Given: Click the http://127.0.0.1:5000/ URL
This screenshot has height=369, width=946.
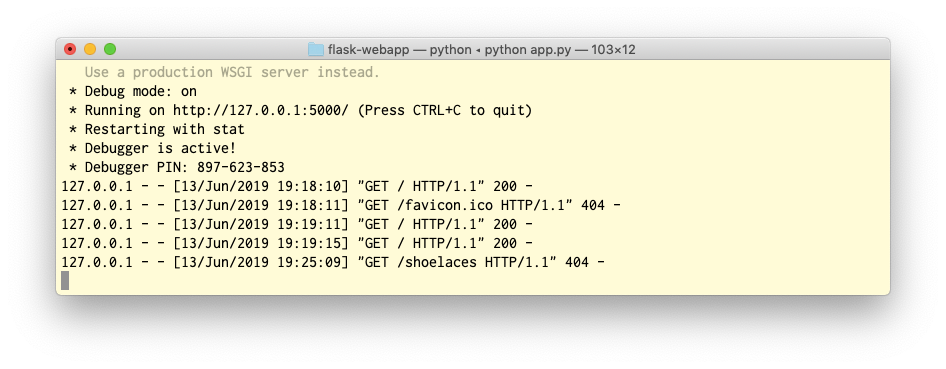Looking at the screenshot, I should tap(261, 110).
